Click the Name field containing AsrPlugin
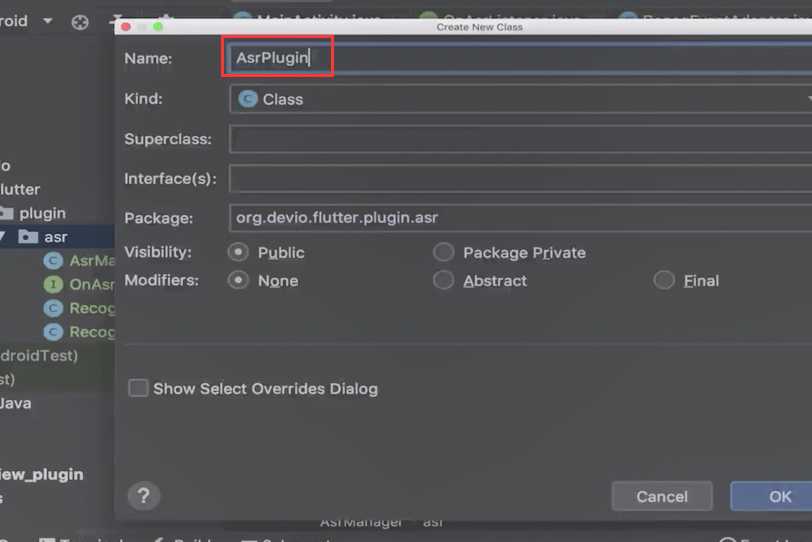 (520, 57)
